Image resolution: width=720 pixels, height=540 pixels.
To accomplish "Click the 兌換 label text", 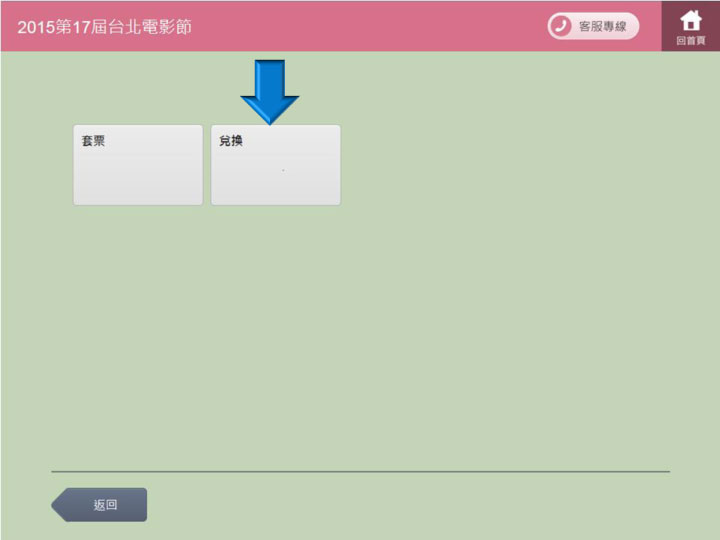I will tap(231, 141).
